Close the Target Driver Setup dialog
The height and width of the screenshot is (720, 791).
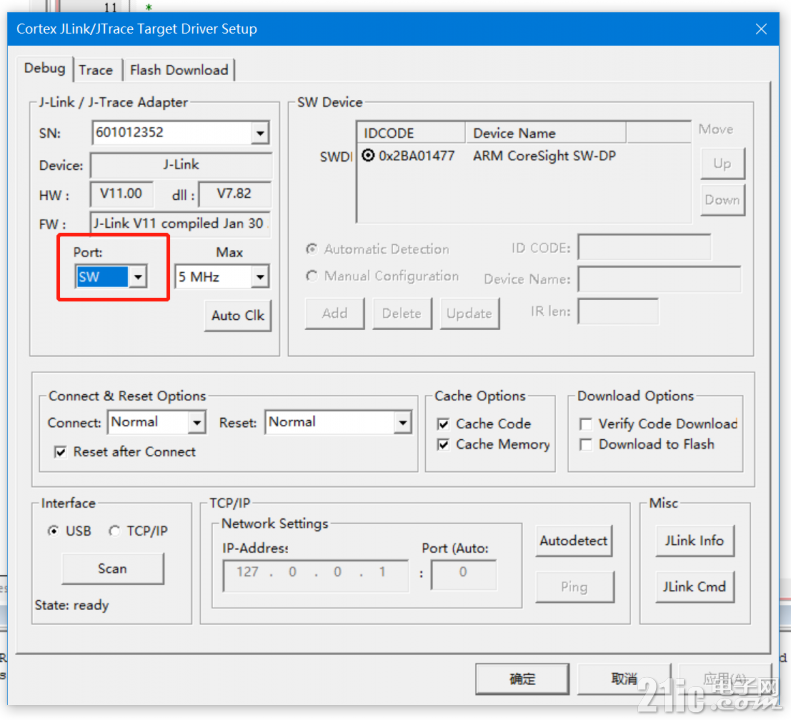click(761, 29)
